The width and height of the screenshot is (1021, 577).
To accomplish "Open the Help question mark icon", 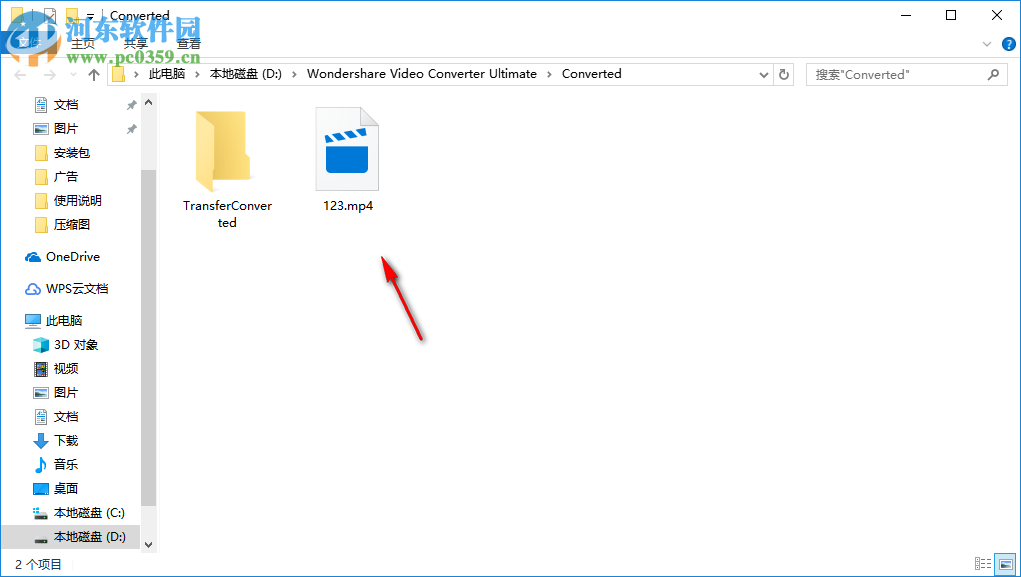I will point(1009,44).
